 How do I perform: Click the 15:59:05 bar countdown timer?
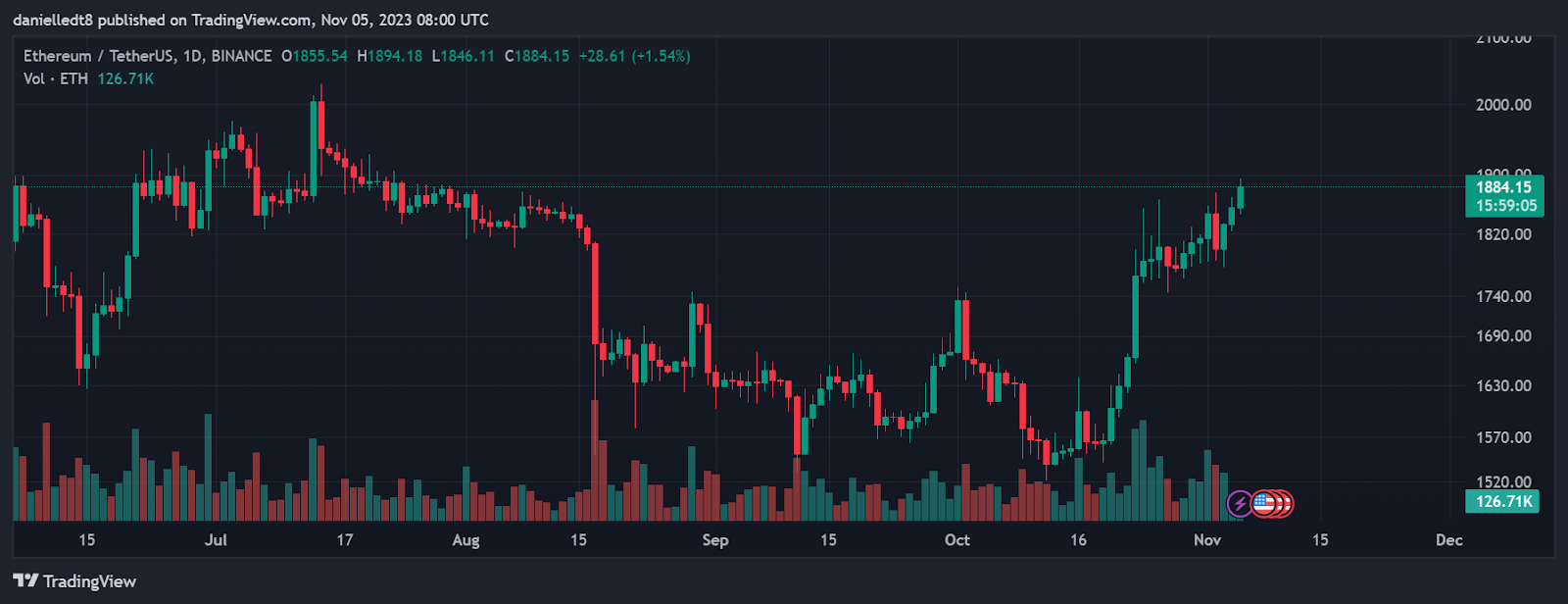click(x=1503, y=206)
